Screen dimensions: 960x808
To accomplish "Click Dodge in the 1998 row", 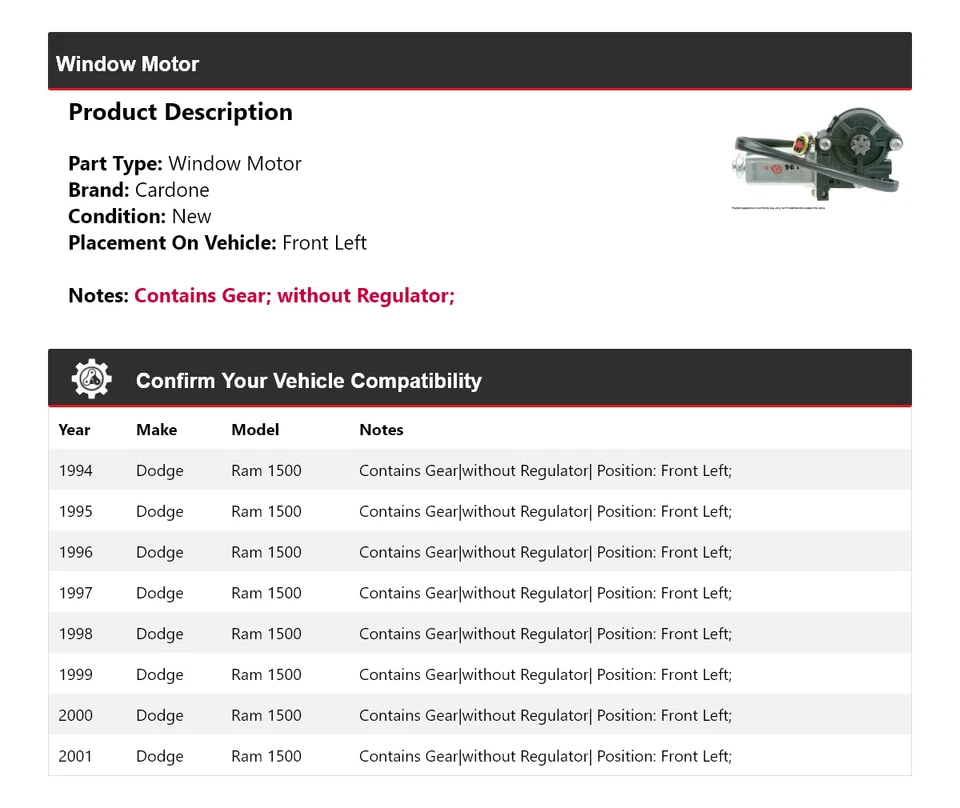I will pyautogui.click(x=160, y=634).
